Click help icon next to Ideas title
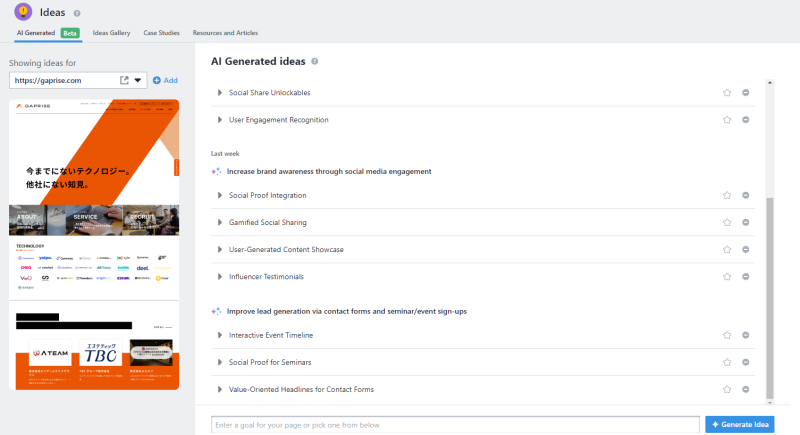 [x=77, y=13]
